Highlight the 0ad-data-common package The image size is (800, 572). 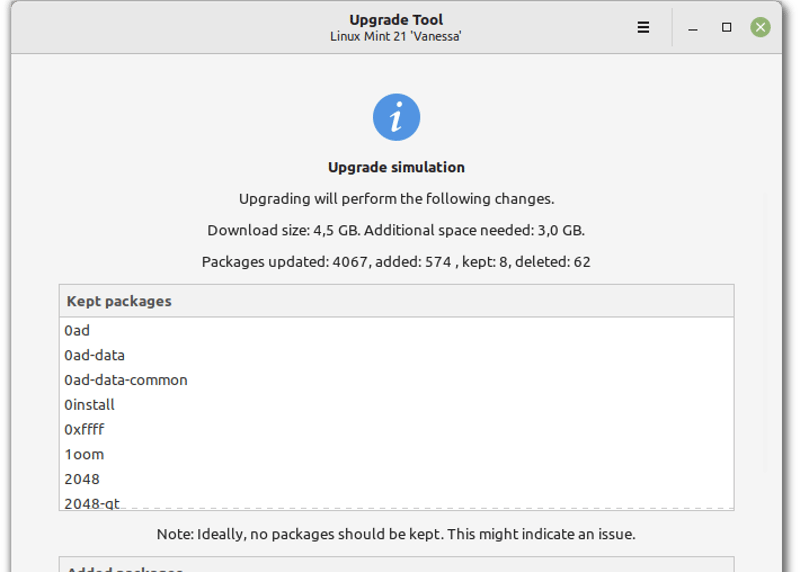[x=126, y=380]
